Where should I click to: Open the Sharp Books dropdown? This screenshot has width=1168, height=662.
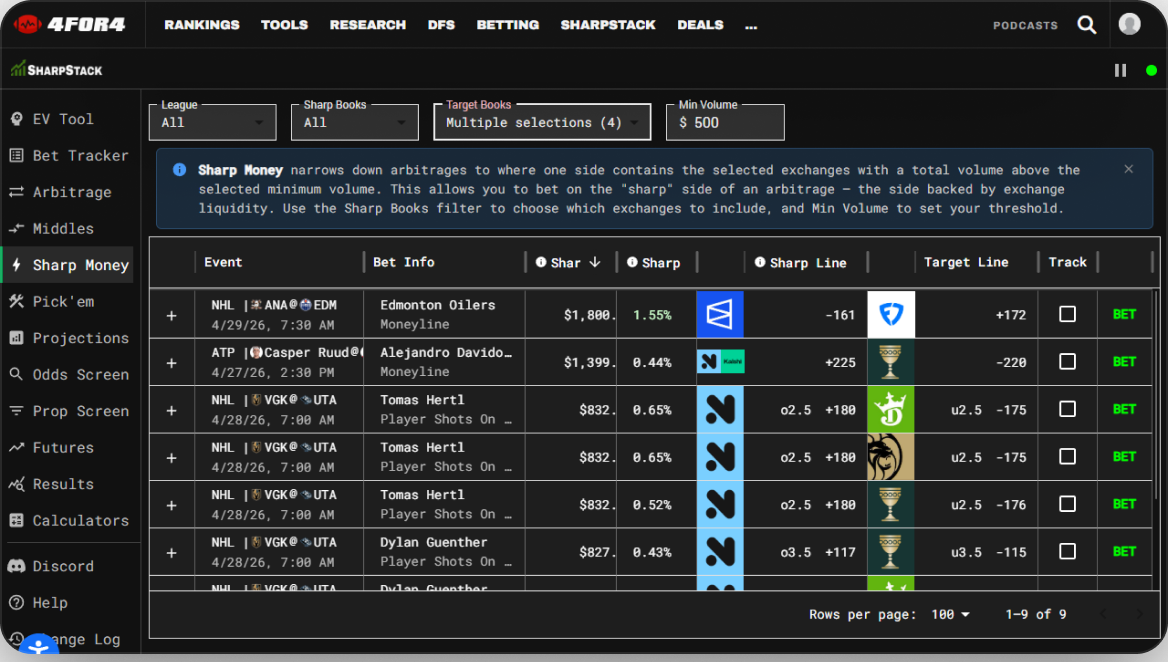(x=355, y=122)
